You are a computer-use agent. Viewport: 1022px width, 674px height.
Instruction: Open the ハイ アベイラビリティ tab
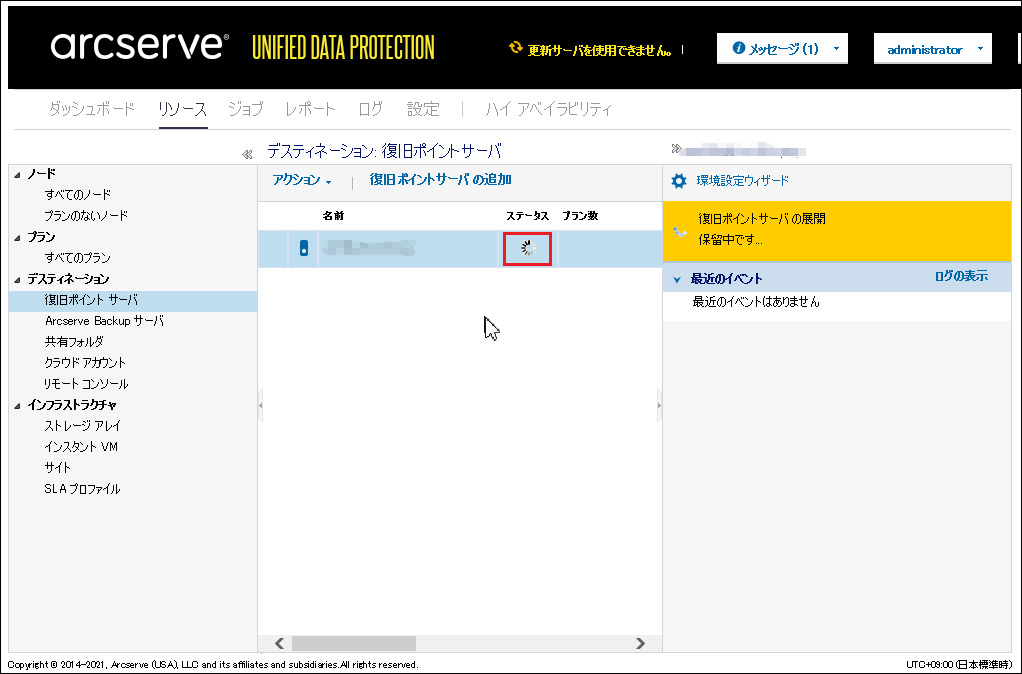(x=548, y=109)
